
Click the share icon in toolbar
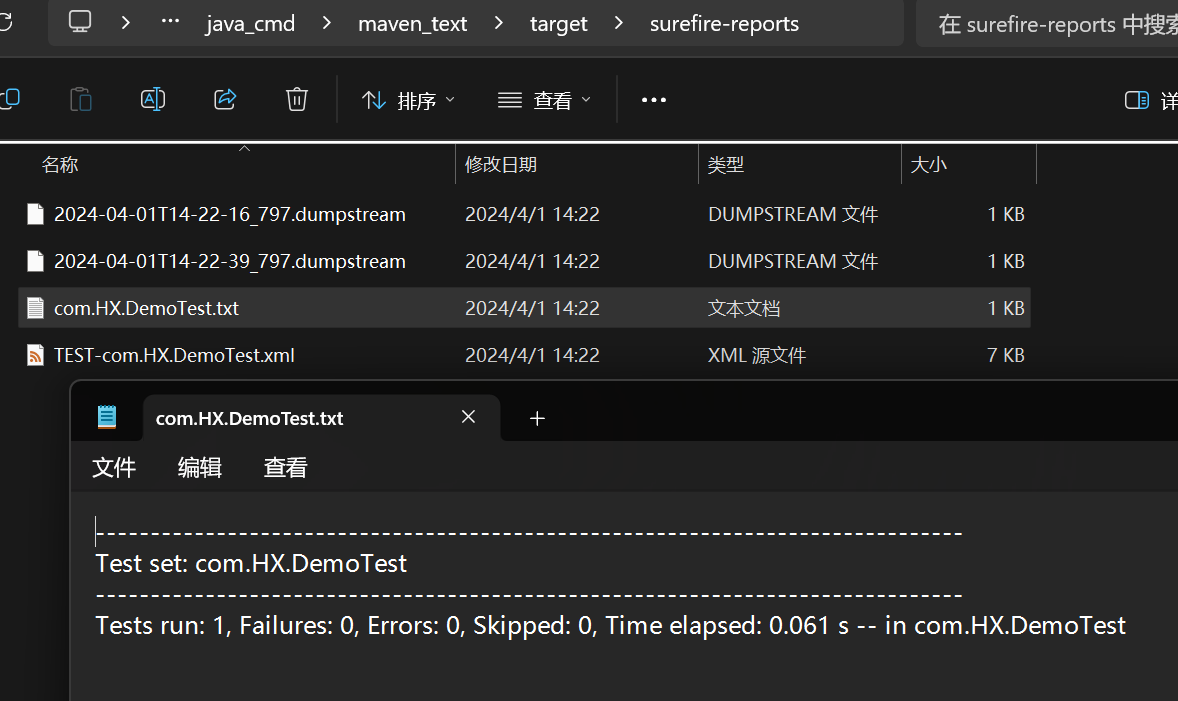225,99
